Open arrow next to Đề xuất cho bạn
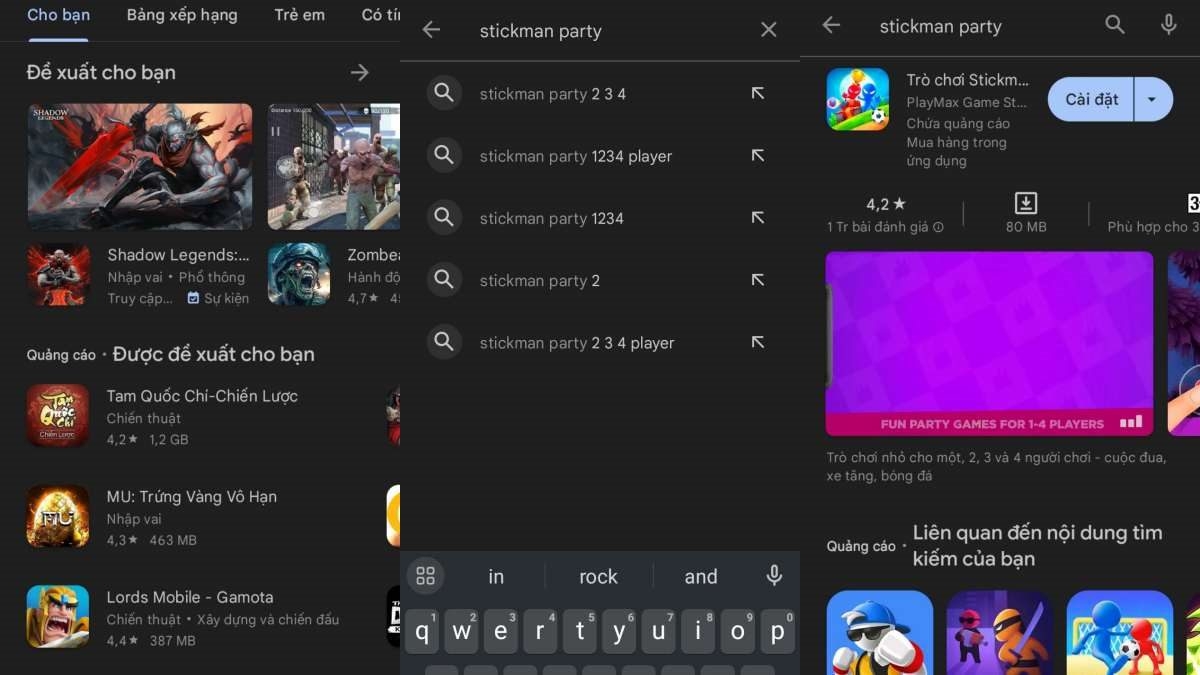The image size is (1200, 675). click(x=360, y=72)
